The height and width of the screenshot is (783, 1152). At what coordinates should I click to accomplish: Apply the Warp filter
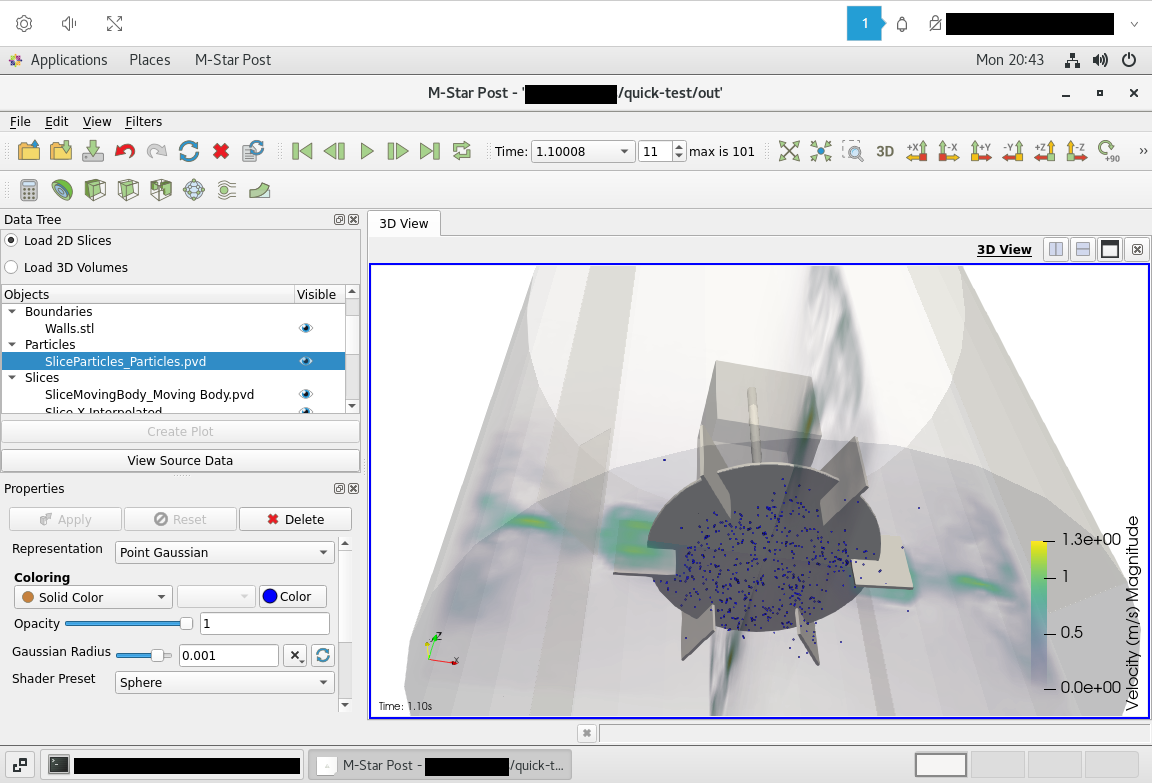(x=259, y=190)
